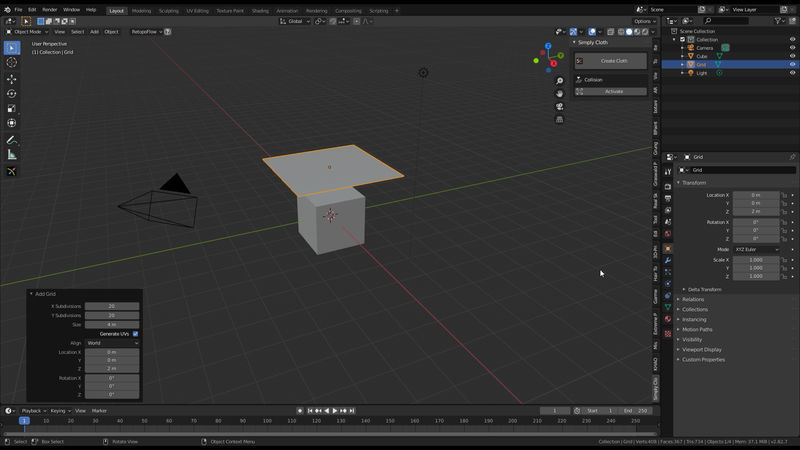Open the timeline Playback menu
Image resolution: width=800 pixels, height=450 pixels.
pyautogui.click(x=34, y=411)
